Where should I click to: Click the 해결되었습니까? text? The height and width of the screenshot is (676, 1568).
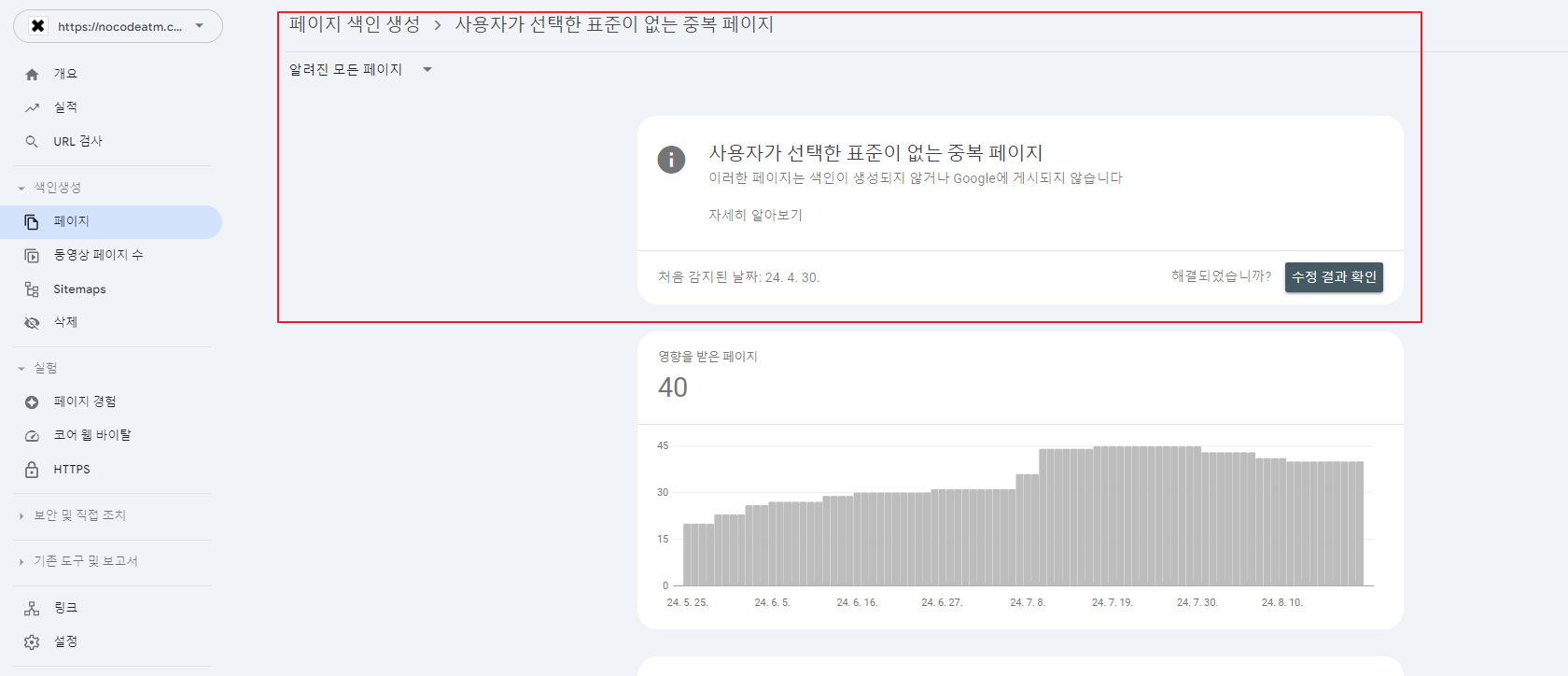point(1221,276)
